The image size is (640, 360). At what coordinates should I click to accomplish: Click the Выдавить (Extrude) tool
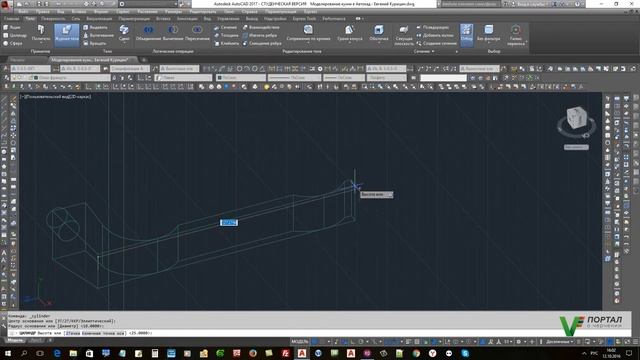(95, 28)
